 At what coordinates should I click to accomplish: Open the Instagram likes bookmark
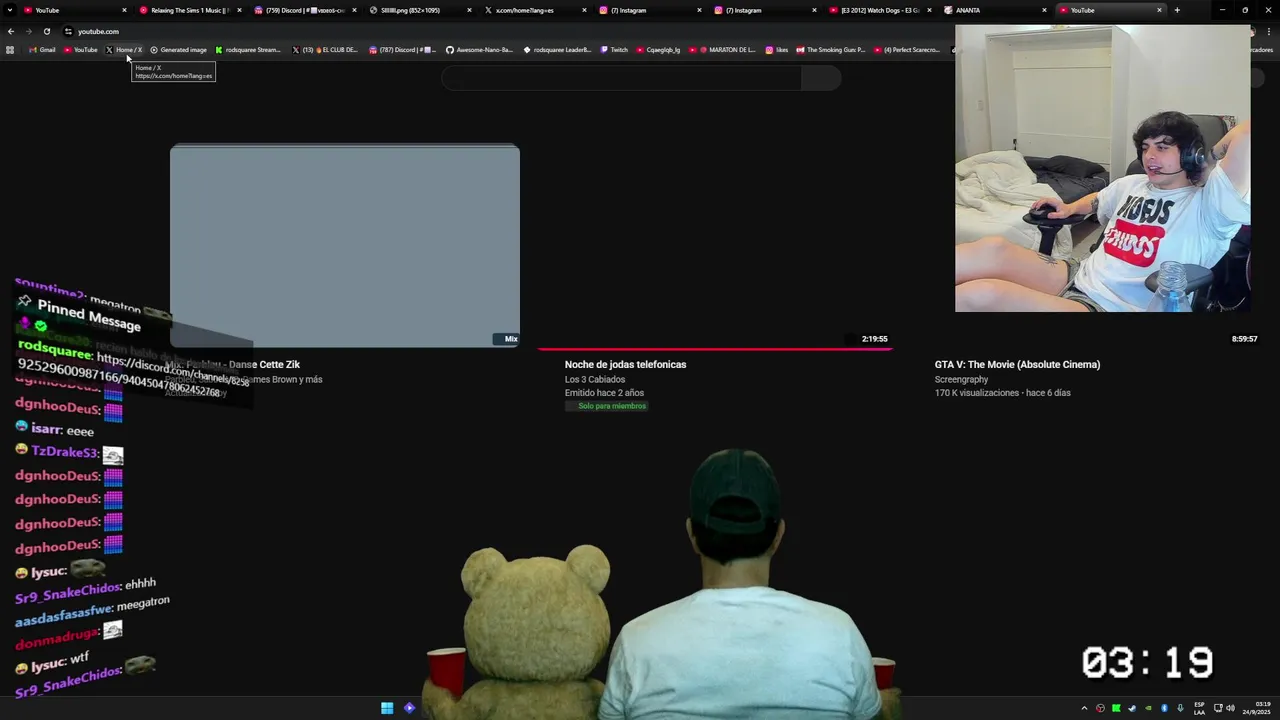(x=777, y=50)
